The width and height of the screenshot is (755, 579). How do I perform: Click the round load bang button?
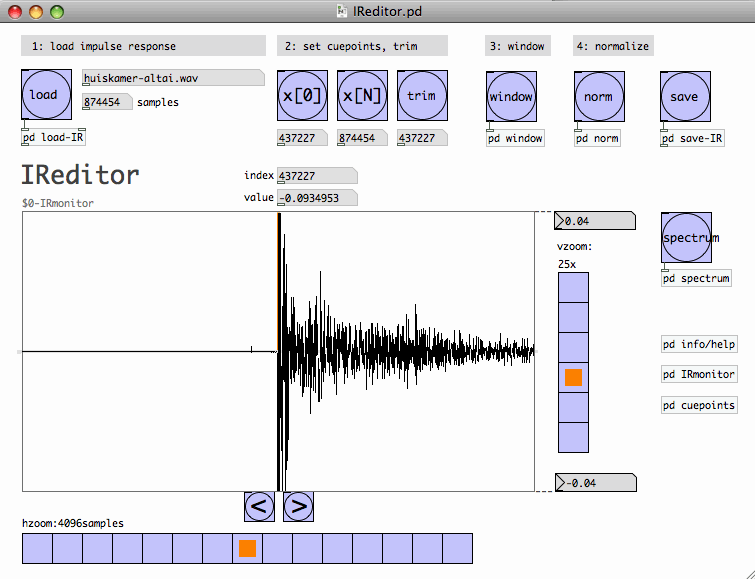[45, 95]
